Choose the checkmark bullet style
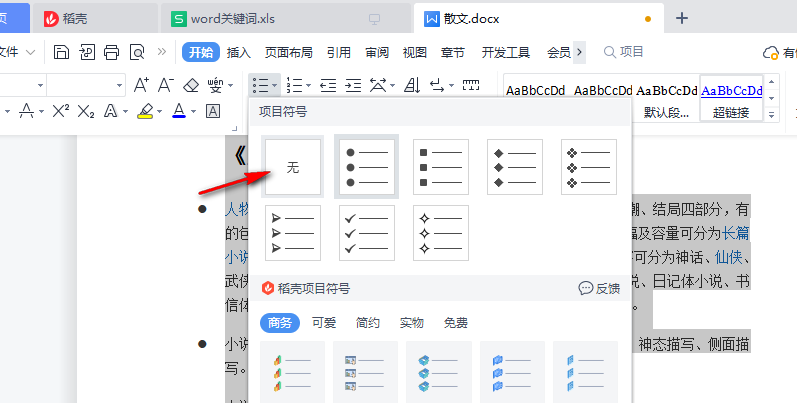The image size is (797, 403). pyautogui.click(x=366, y=232)
